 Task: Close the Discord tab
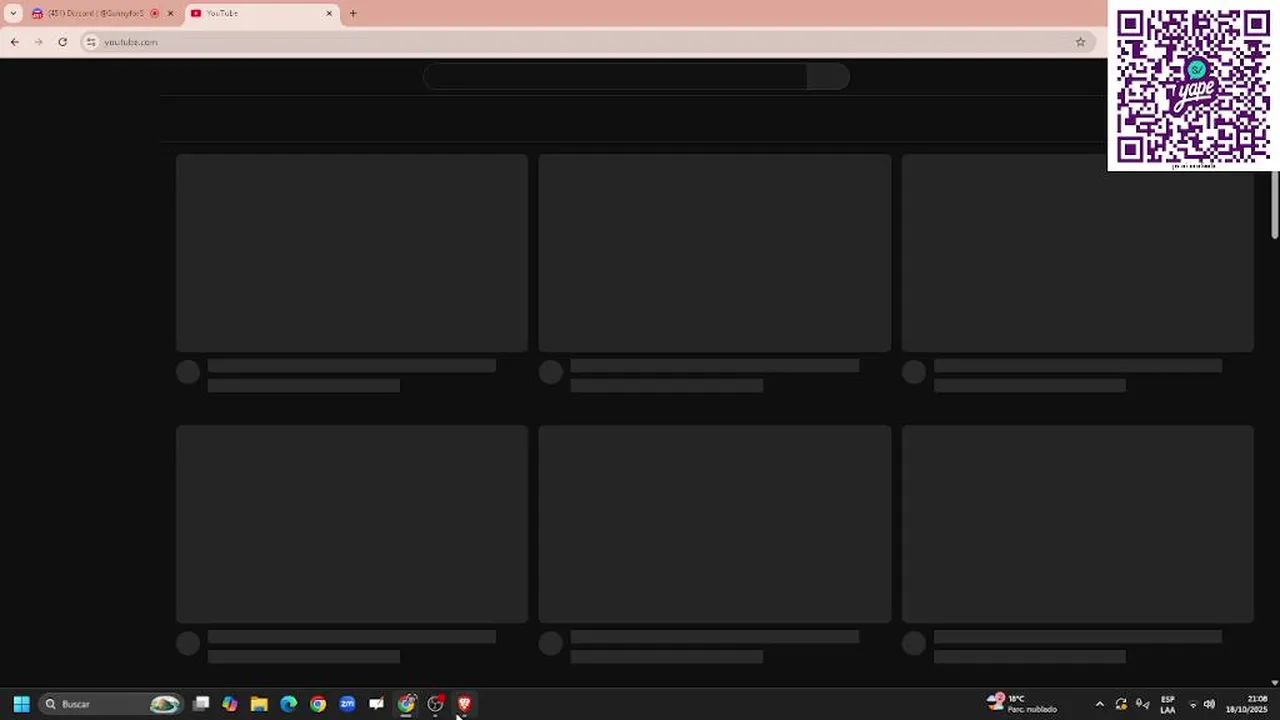[x=170, y=13]
